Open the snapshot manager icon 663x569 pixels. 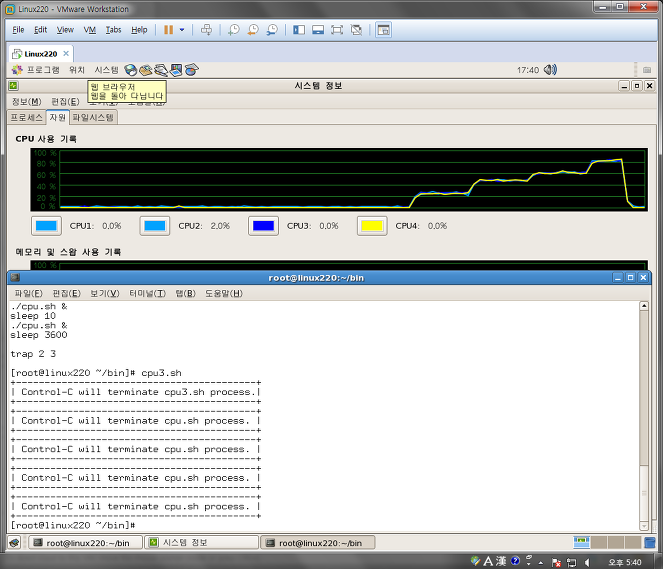272,30
